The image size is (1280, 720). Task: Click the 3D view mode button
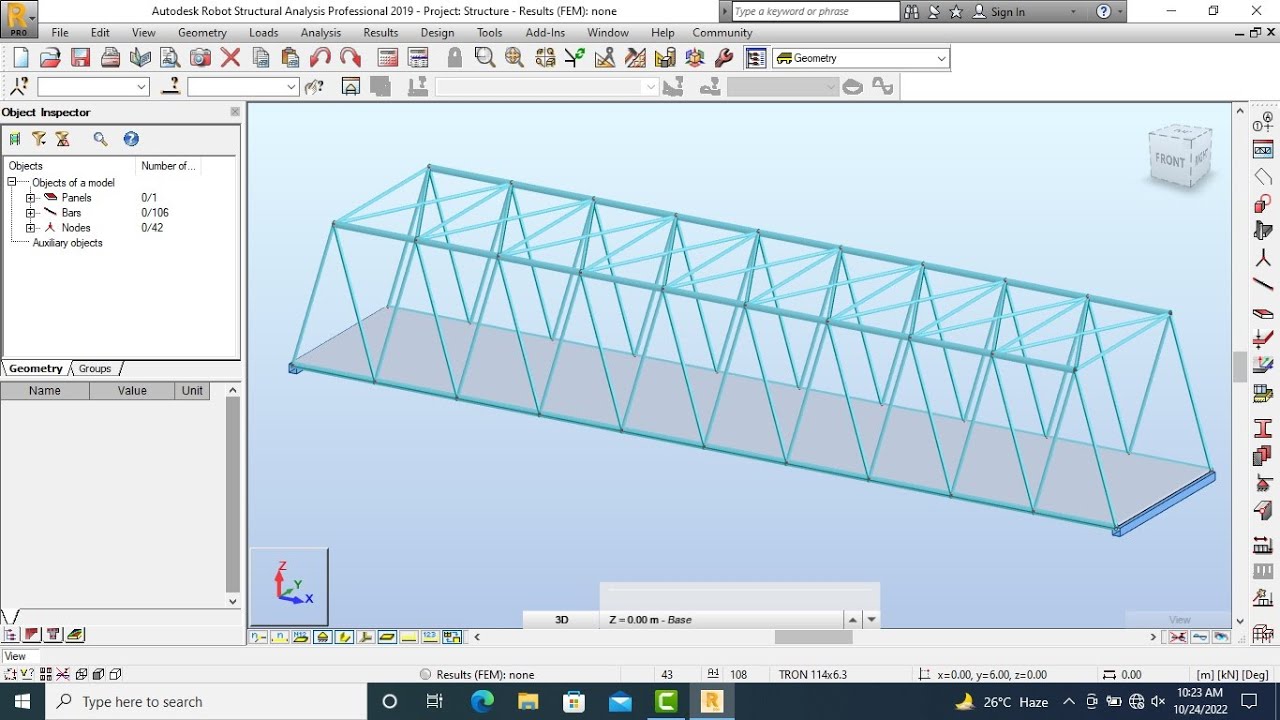coord(561,620)
